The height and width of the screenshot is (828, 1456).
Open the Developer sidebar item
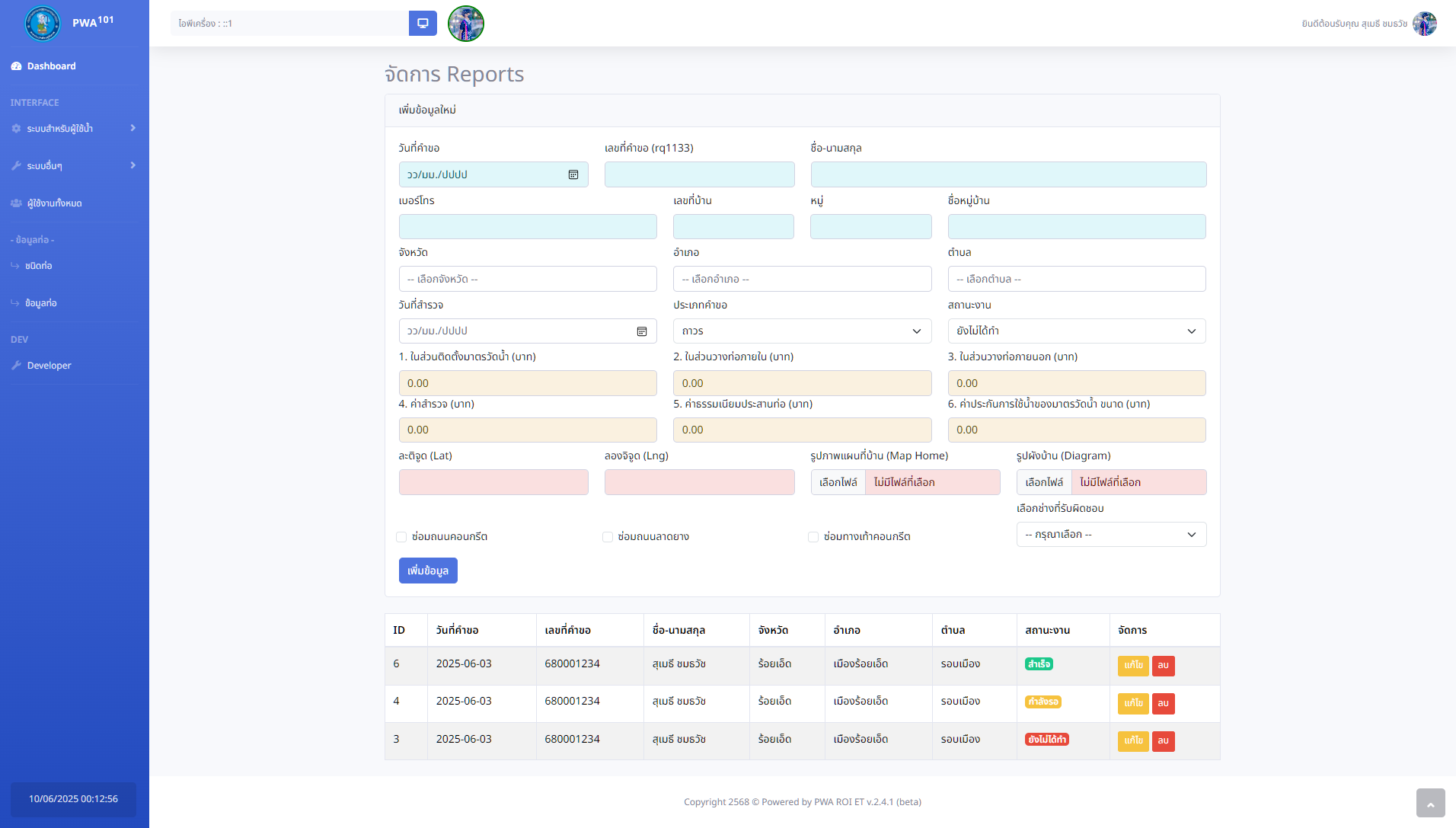pos(49,366)
